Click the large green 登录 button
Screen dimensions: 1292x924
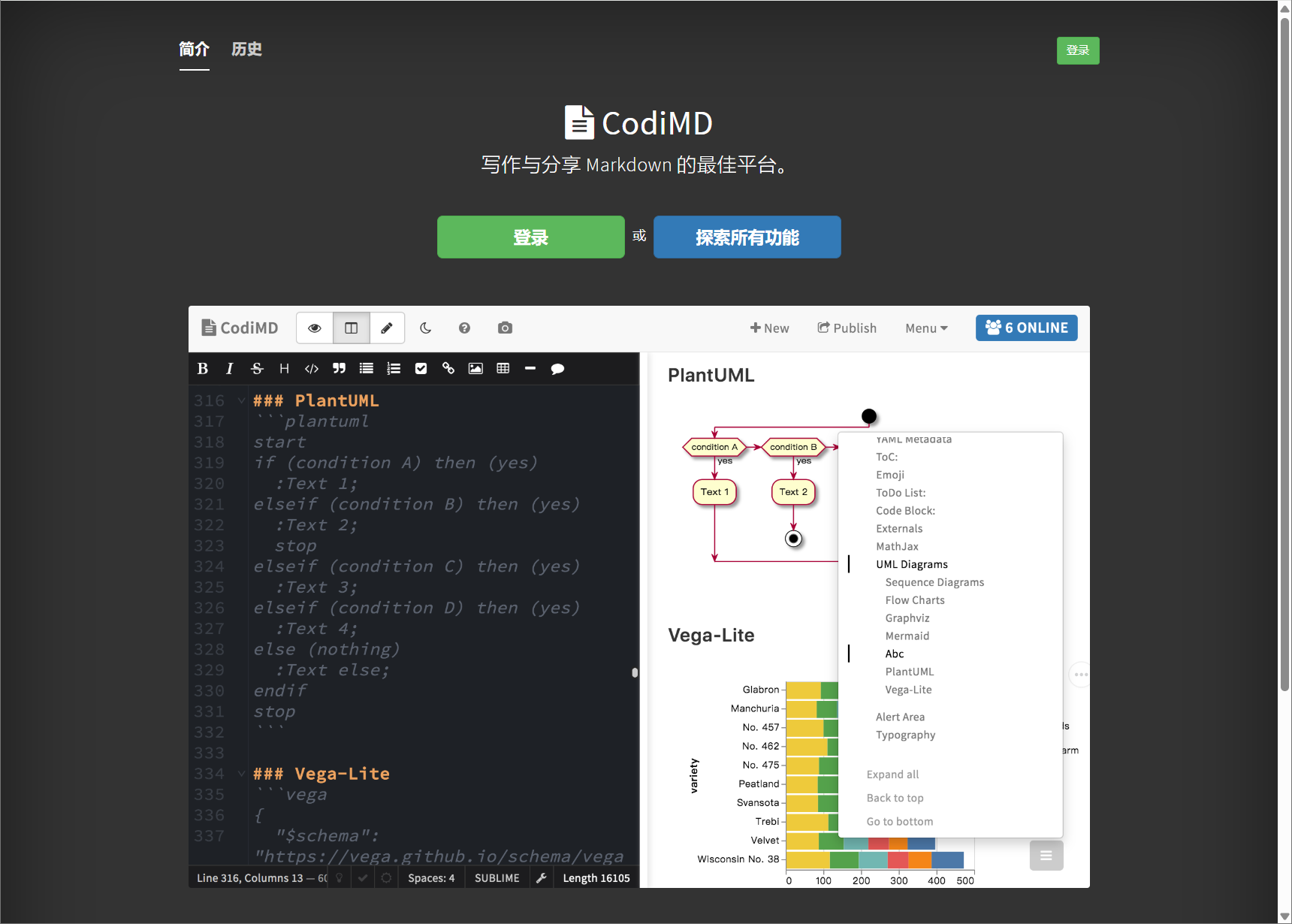pos(530,237)
